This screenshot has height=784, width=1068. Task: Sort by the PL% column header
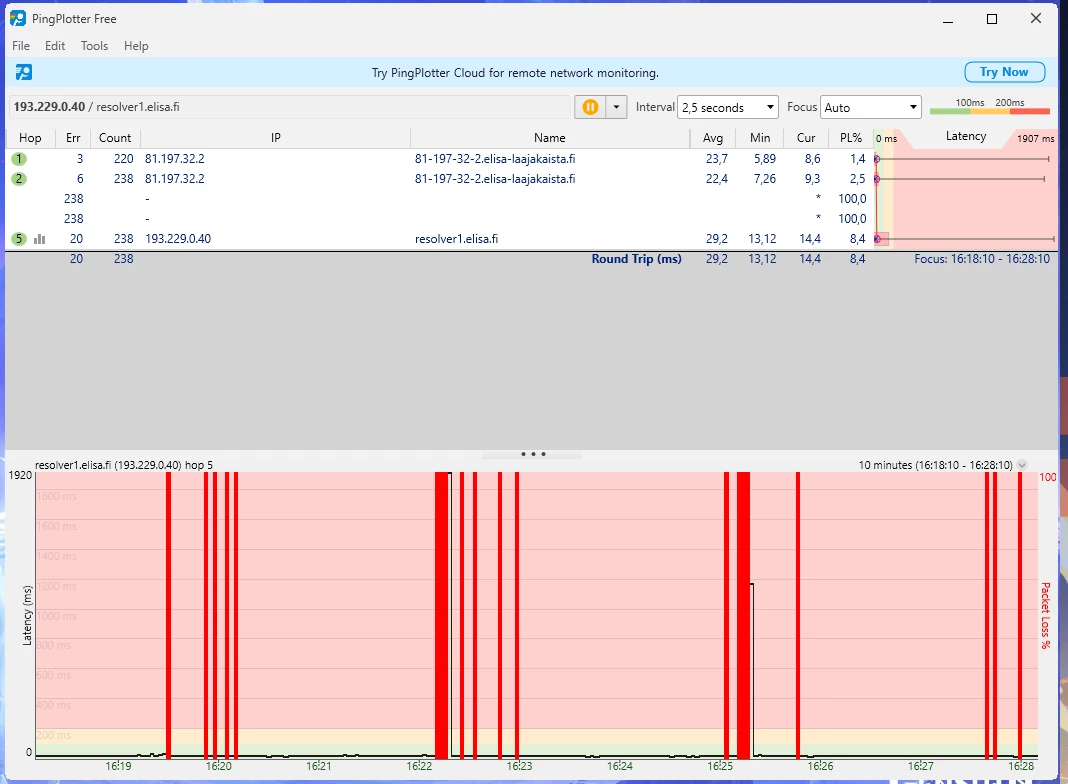click(x=850, y=138)
